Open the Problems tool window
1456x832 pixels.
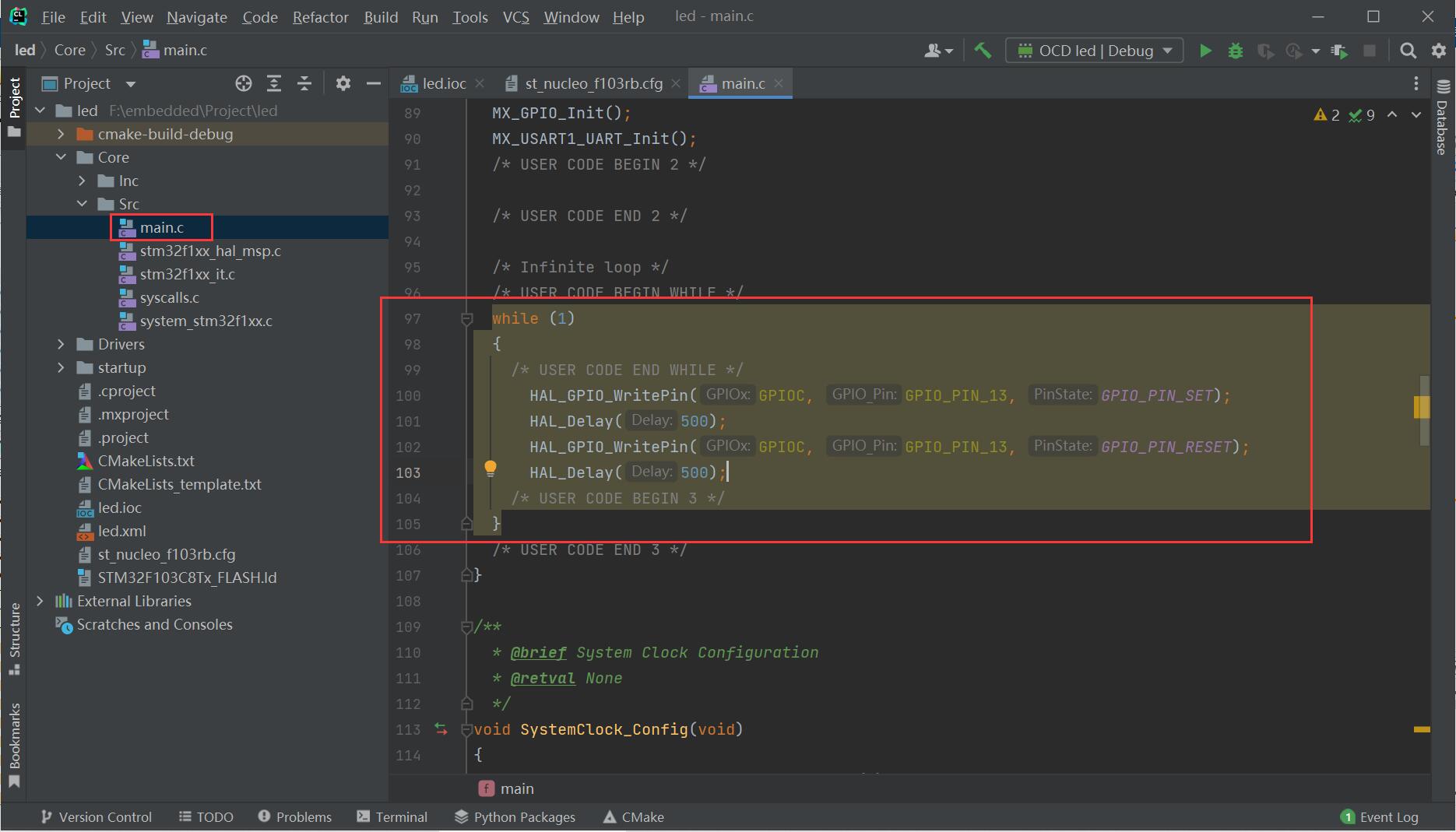coord(294,816)
